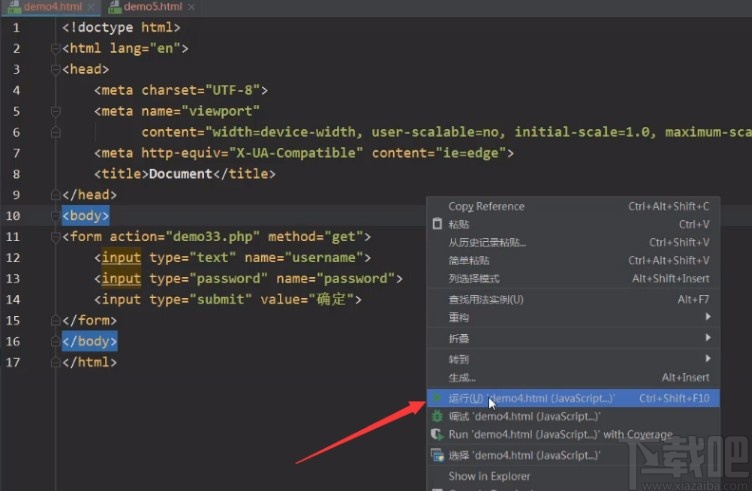This screenshot has height=491, width=752.
Task: Expand the 折叠 folding submenu arrow
Action: pyautogui.click(x=708, y=338)
